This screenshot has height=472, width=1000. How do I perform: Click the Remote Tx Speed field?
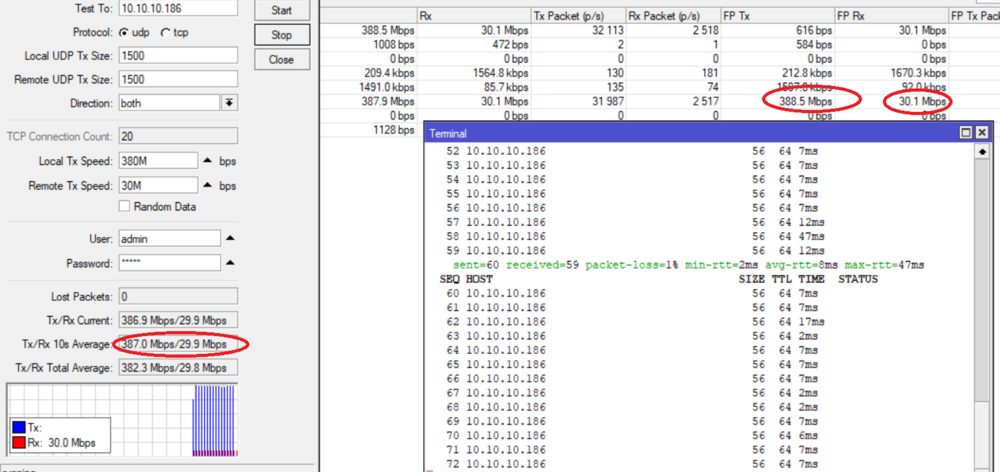pos(158,186)
